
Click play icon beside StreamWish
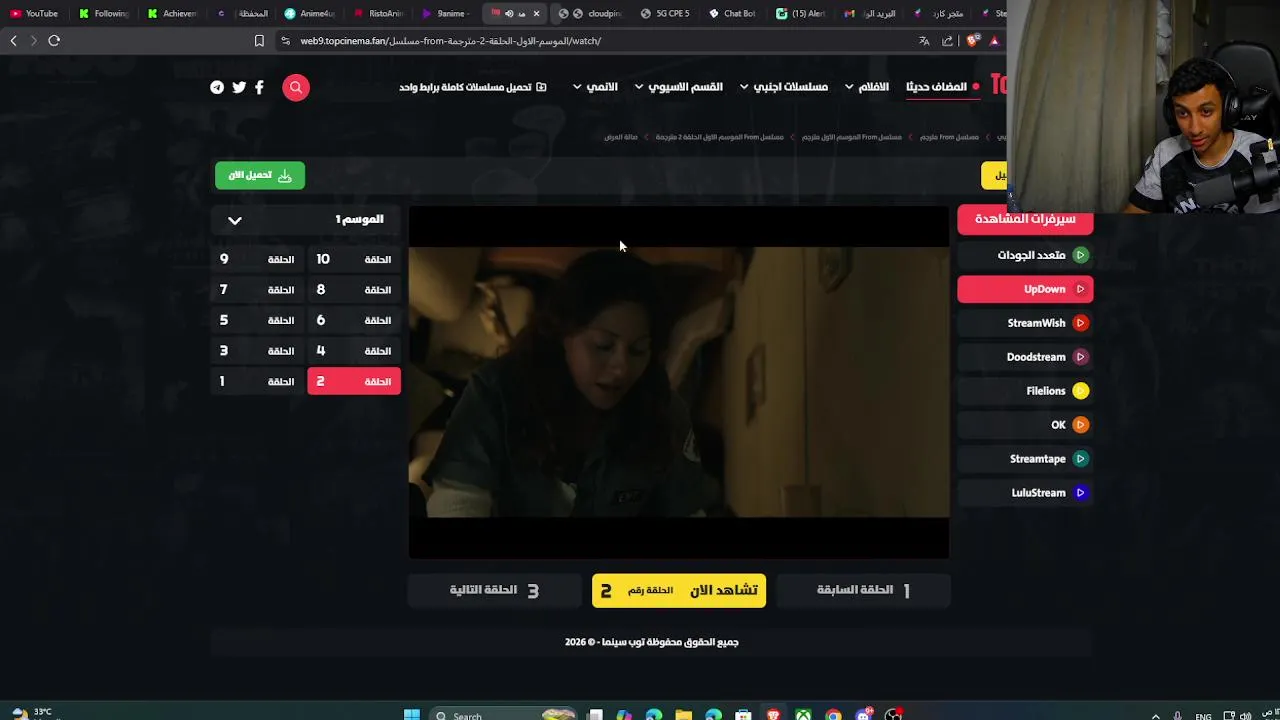tap(1080, 323)
